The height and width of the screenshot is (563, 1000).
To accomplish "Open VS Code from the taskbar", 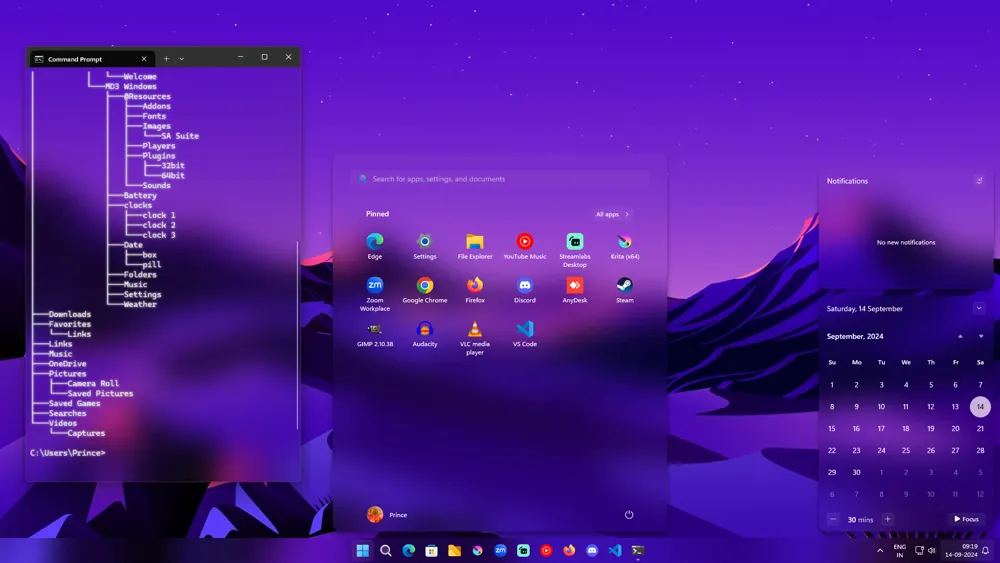I will click(x=615, y=550).
